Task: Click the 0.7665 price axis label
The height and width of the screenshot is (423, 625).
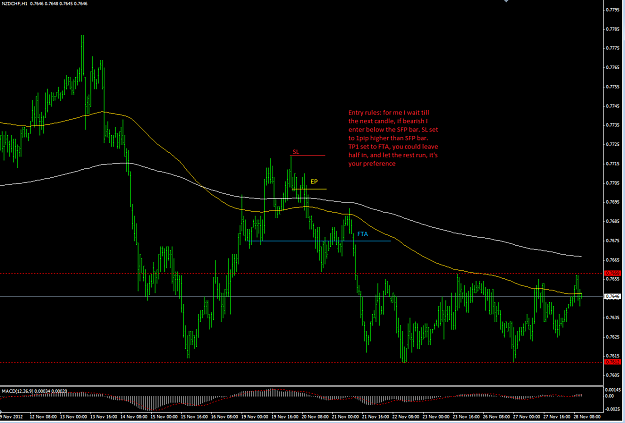Action: coord(613,260)
